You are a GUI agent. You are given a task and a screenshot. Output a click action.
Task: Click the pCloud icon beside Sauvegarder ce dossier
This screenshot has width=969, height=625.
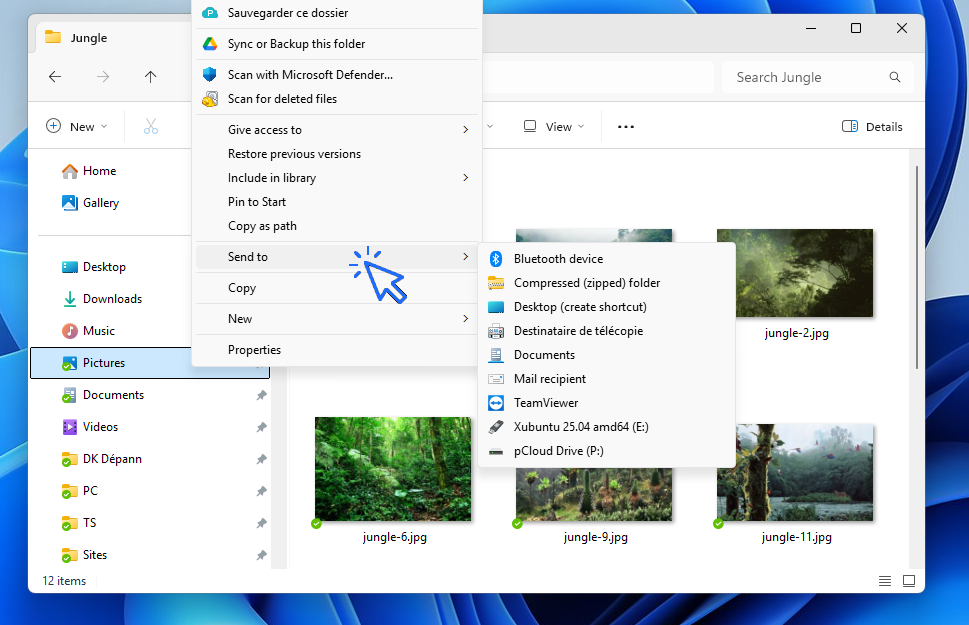(210, 12)
